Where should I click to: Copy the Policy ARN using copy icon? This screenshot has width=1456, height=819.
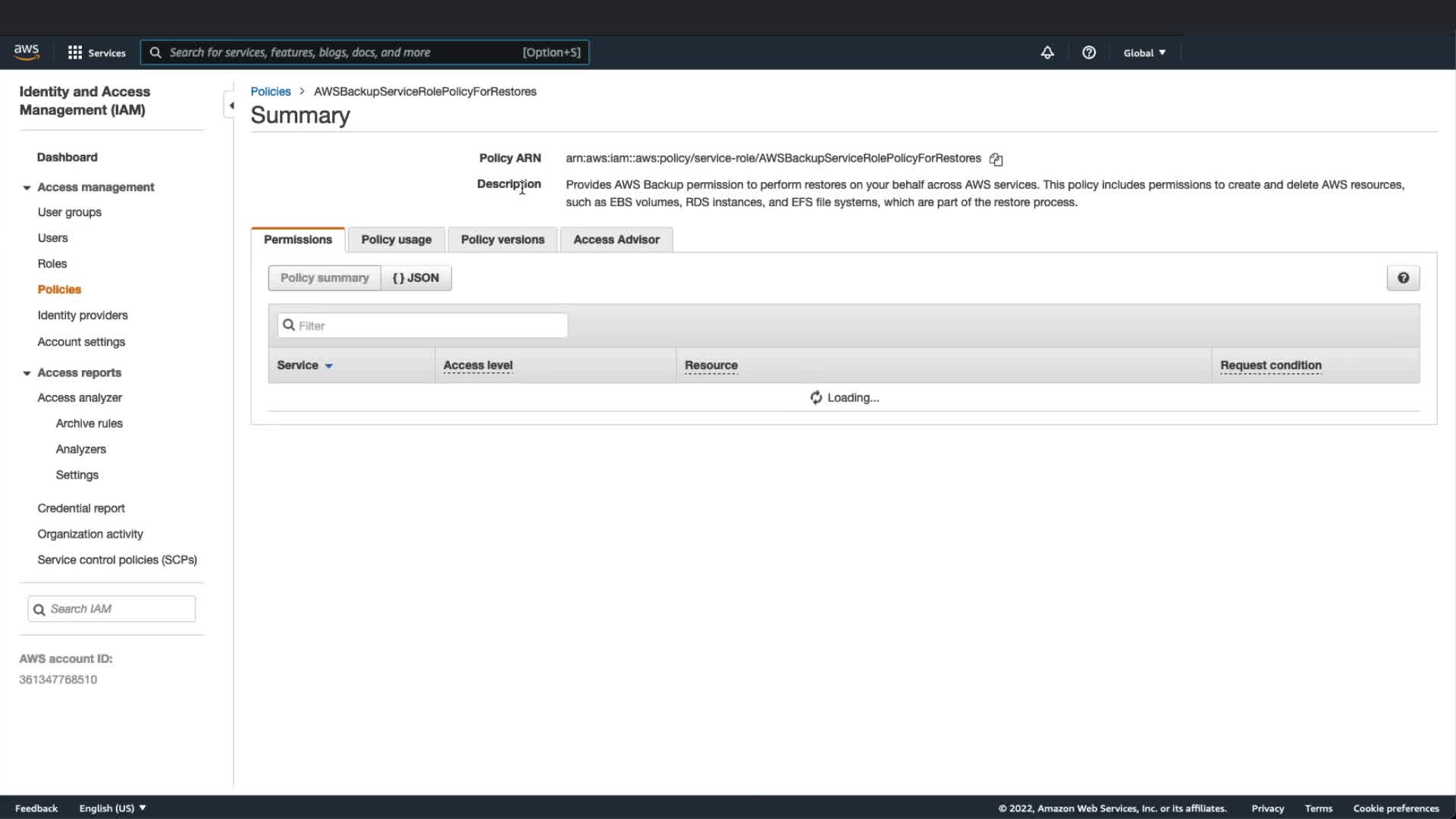point(996,159)
